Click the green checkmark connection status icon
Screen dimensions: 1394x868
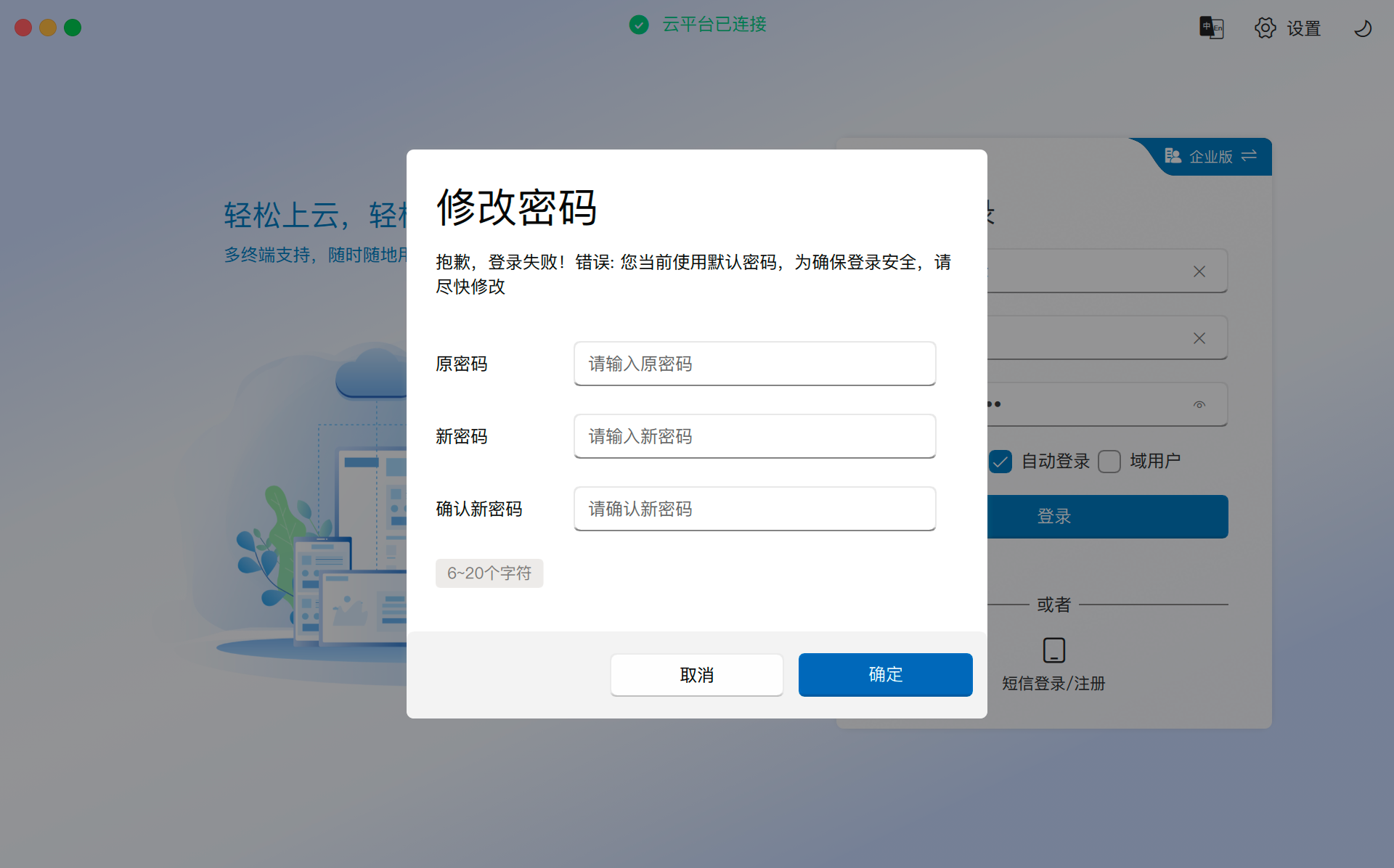(x=639, y=25)
